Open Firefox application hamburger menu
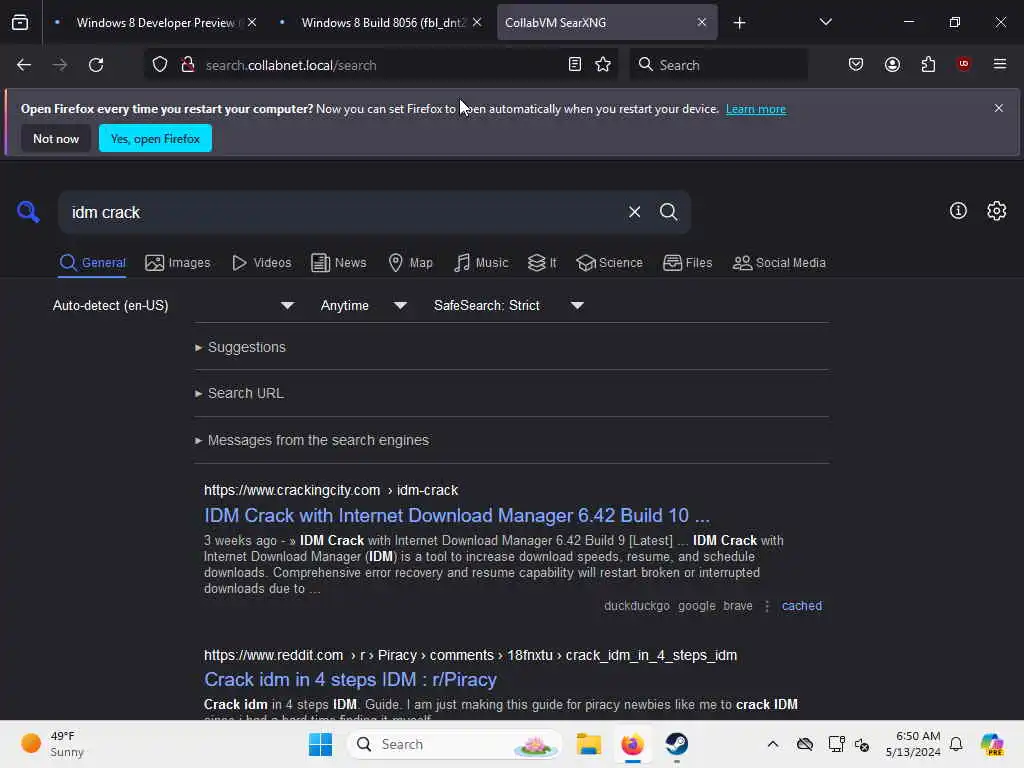The height and width of the screenshot is (768, 1024). coord(1000,64)
